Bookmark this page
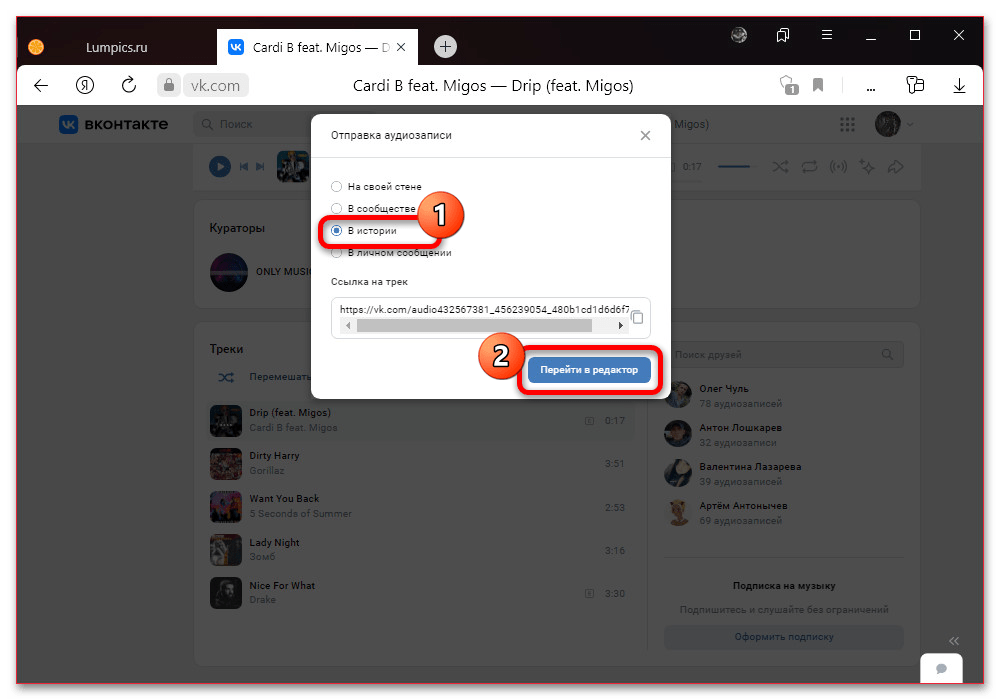Screen dimensions: 1000x700 pos(818,85)
